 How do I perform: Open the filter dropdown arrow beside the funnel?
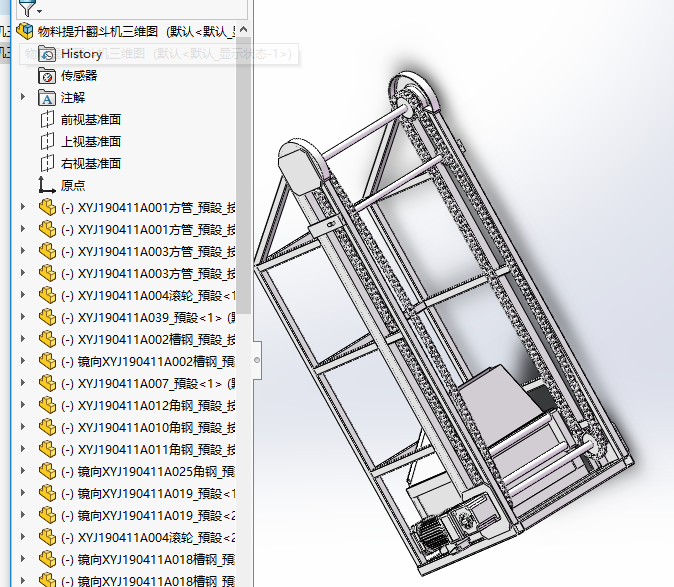(40, 11)
